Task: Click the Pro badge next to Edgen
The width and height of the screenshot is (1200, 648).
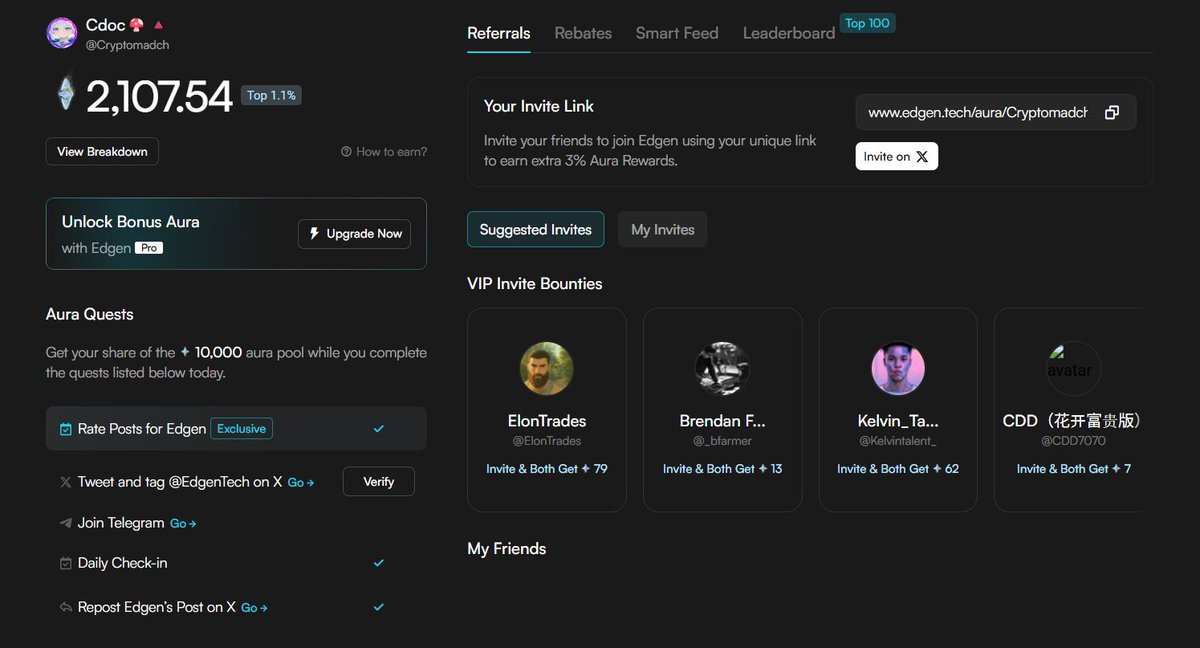Action: (149, 248)
